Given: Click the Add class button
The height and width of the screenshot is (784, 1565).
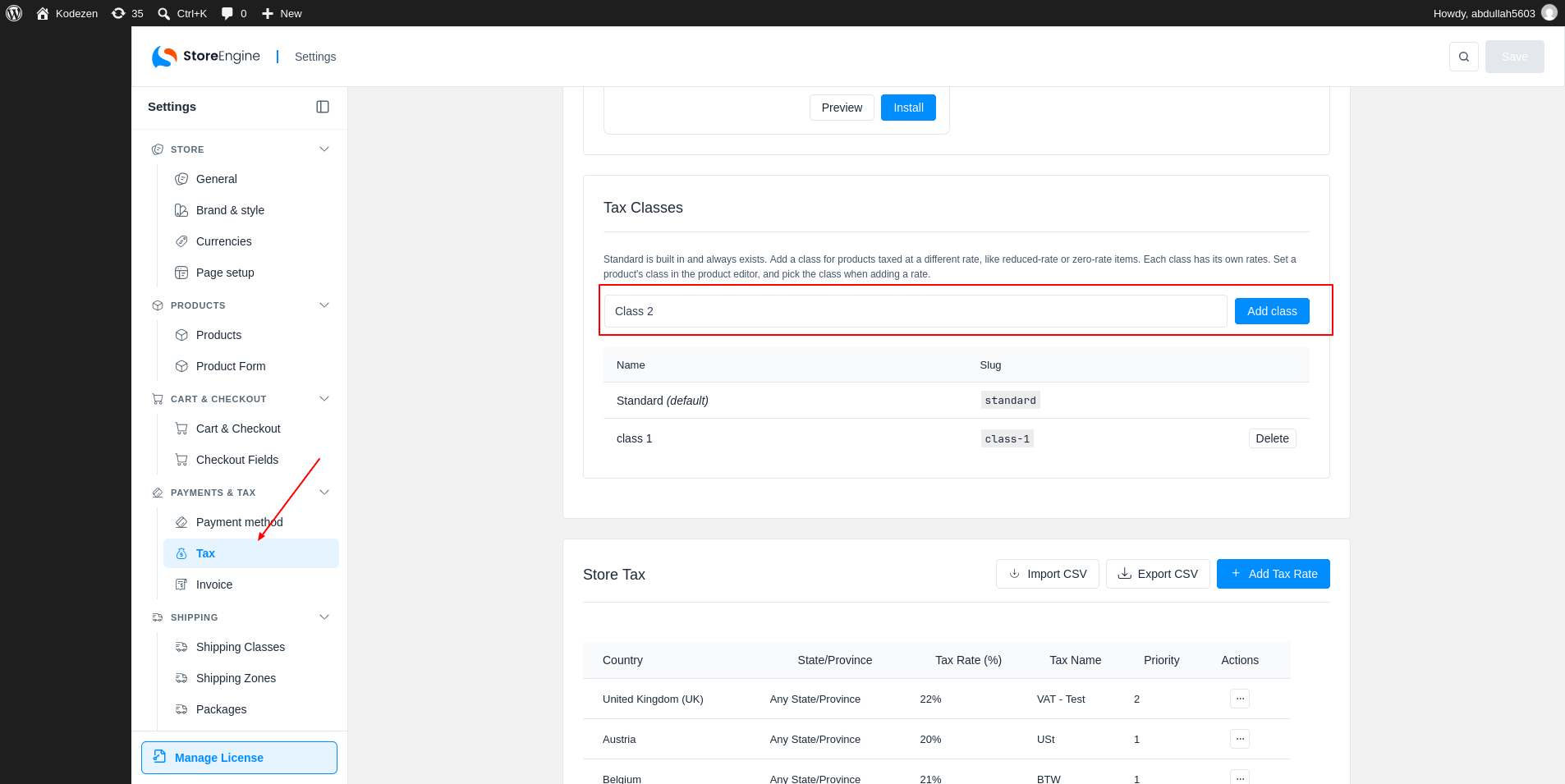Looking at the screenshot, I should click(x=1272, y=311).
